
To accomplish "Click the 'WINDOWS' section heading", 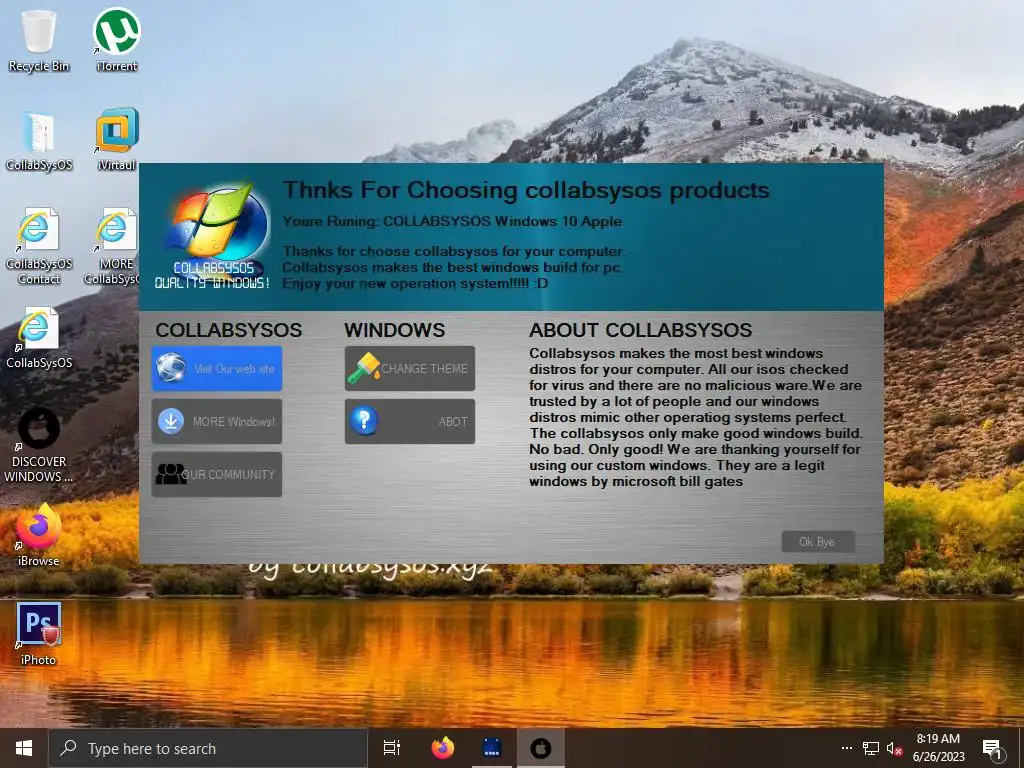I will click(394, 330).
